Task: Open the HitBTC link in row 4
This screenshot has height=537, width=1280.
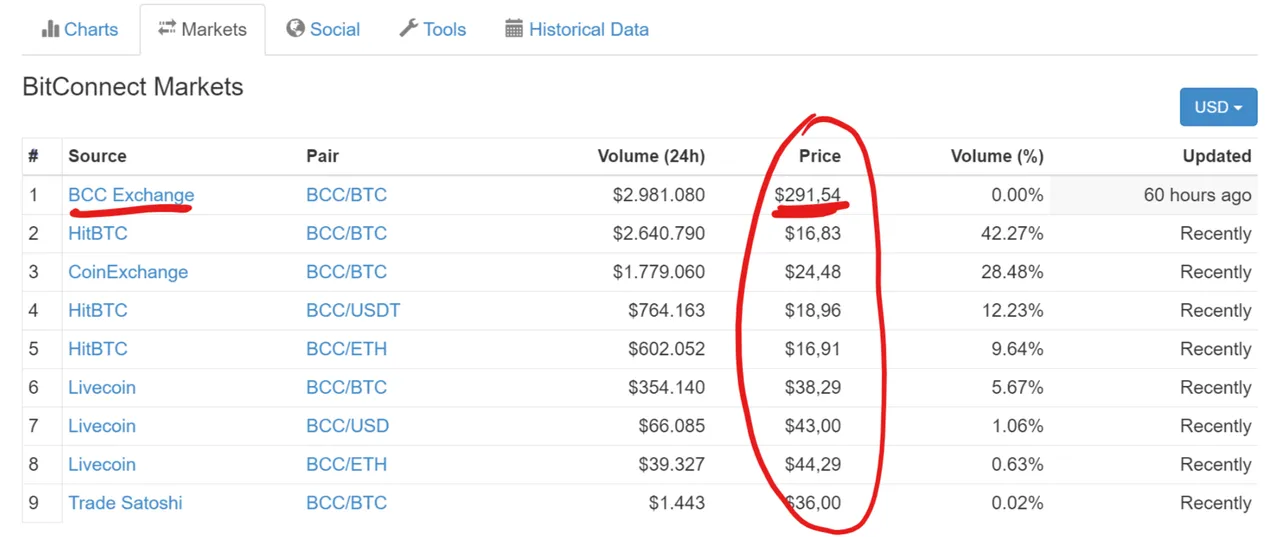Action: point(98,310)
